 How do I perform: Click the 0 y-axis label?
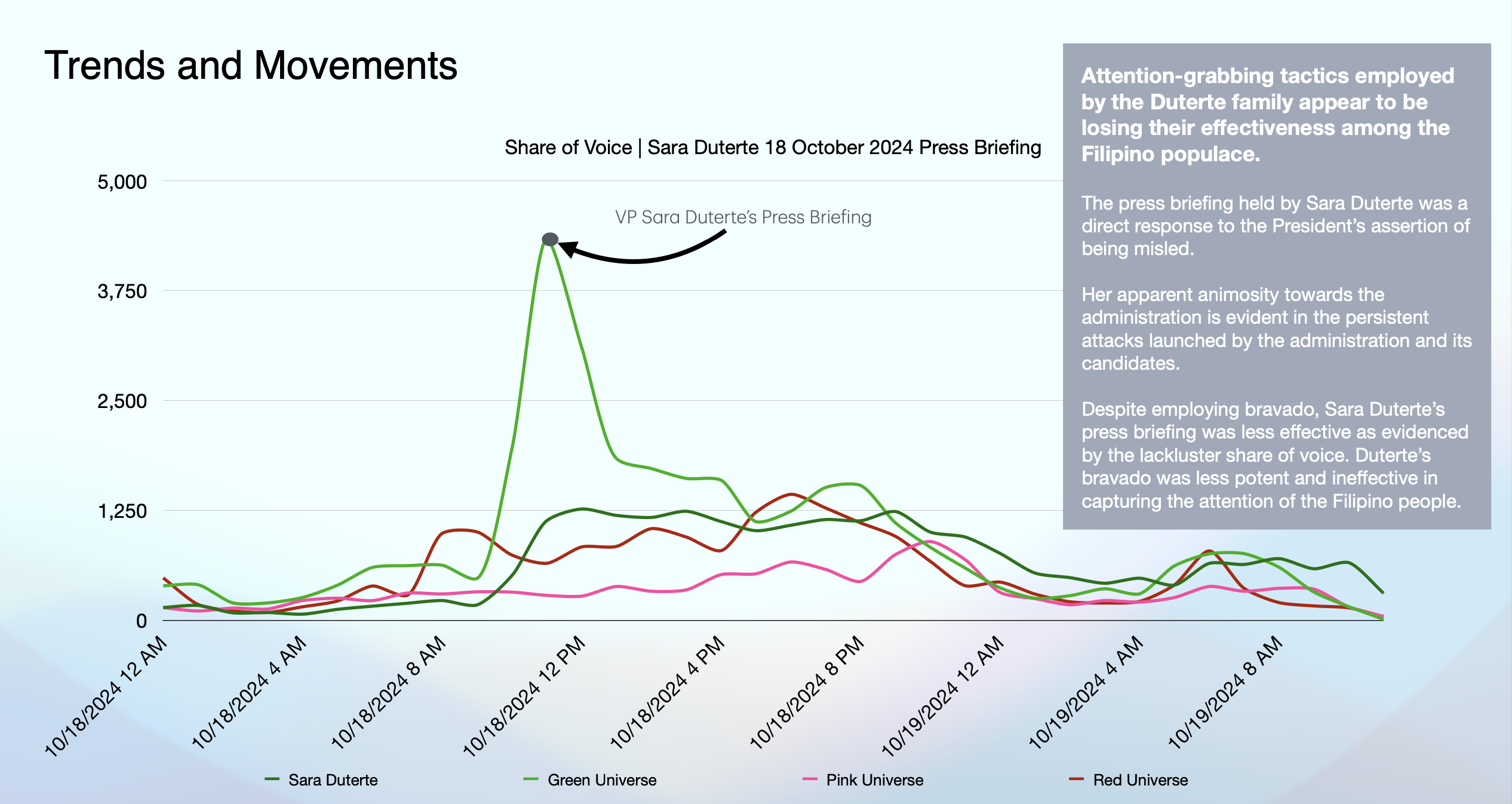coord(142,621)
